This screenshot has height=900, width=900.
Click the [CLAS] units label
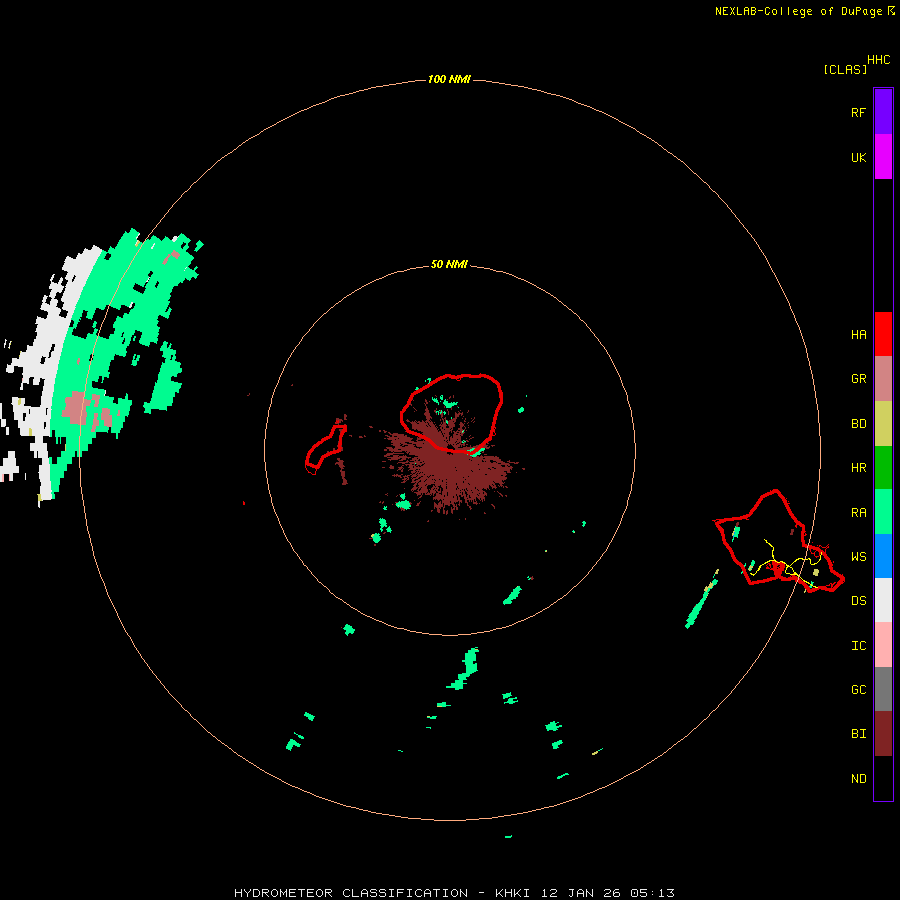click(845, 69)
